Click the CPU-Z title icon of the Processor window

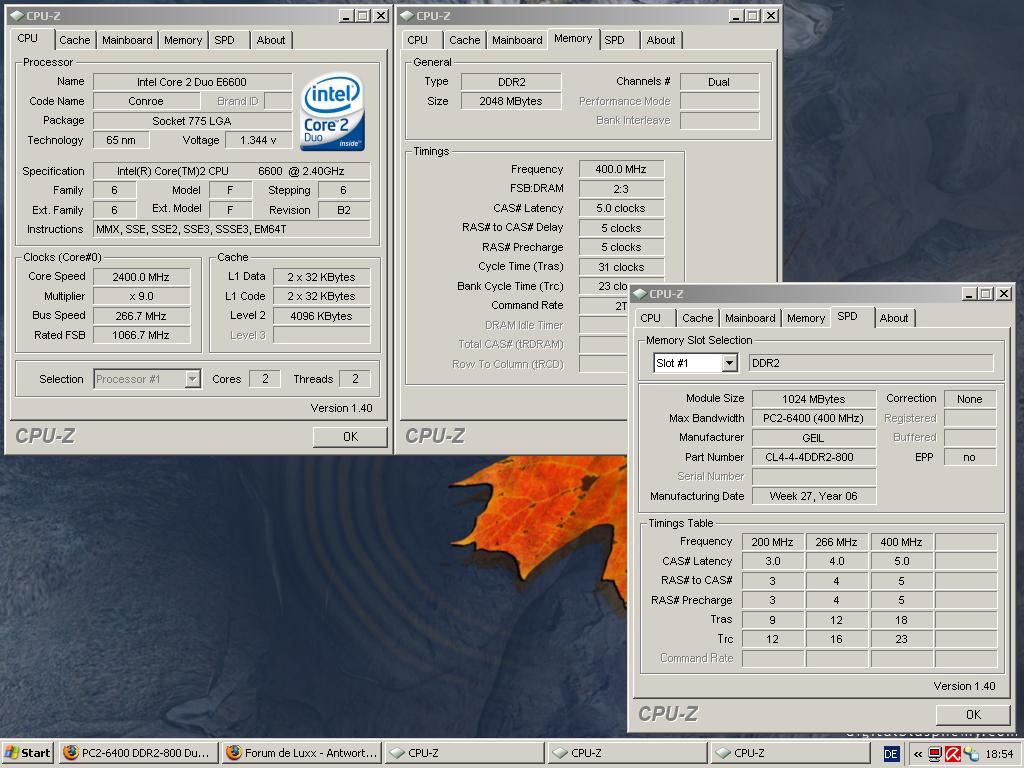pyautogui.click(x=17, y=16)
